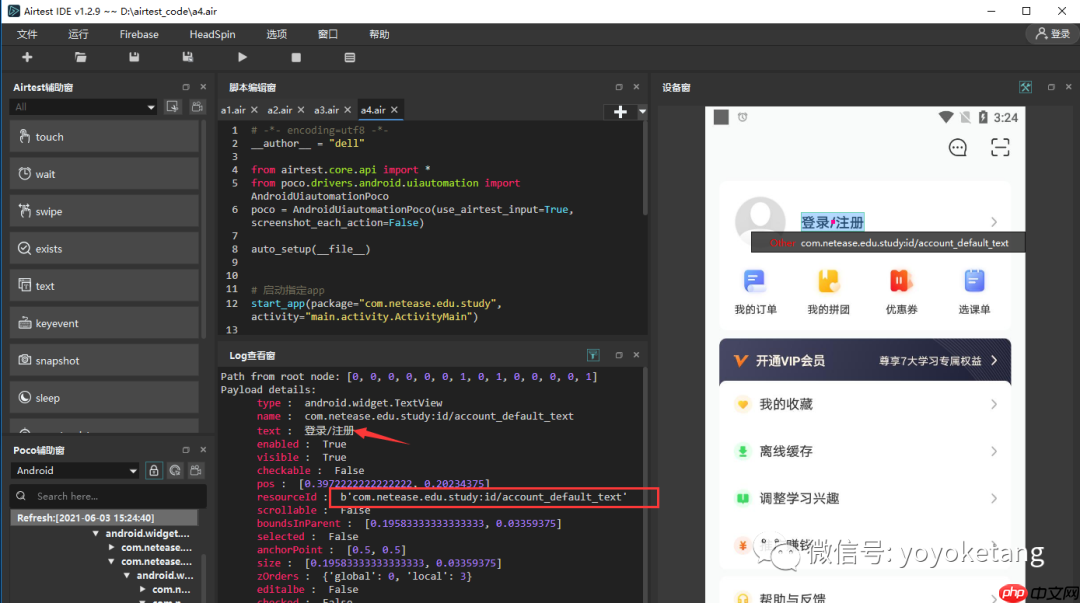
Task: Refresh the Poco UI hierarchy
Action: pyautogui.click(x=174, y=470)
